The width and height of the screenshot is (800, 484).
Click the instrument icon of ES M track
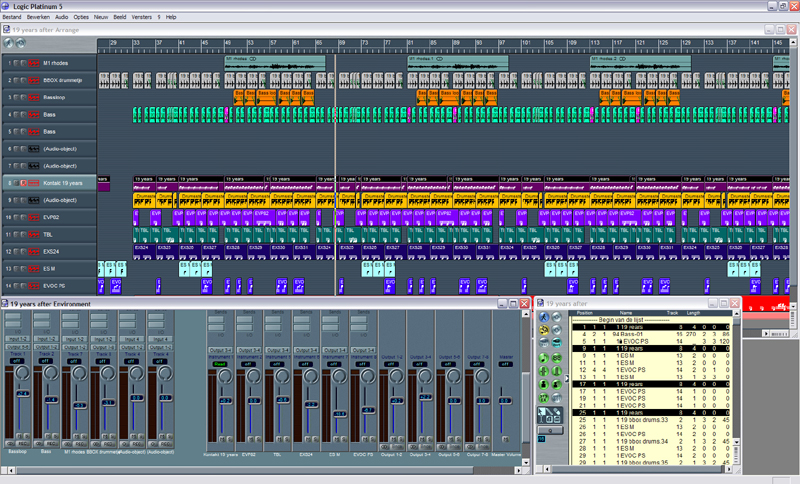click(34, 269)
